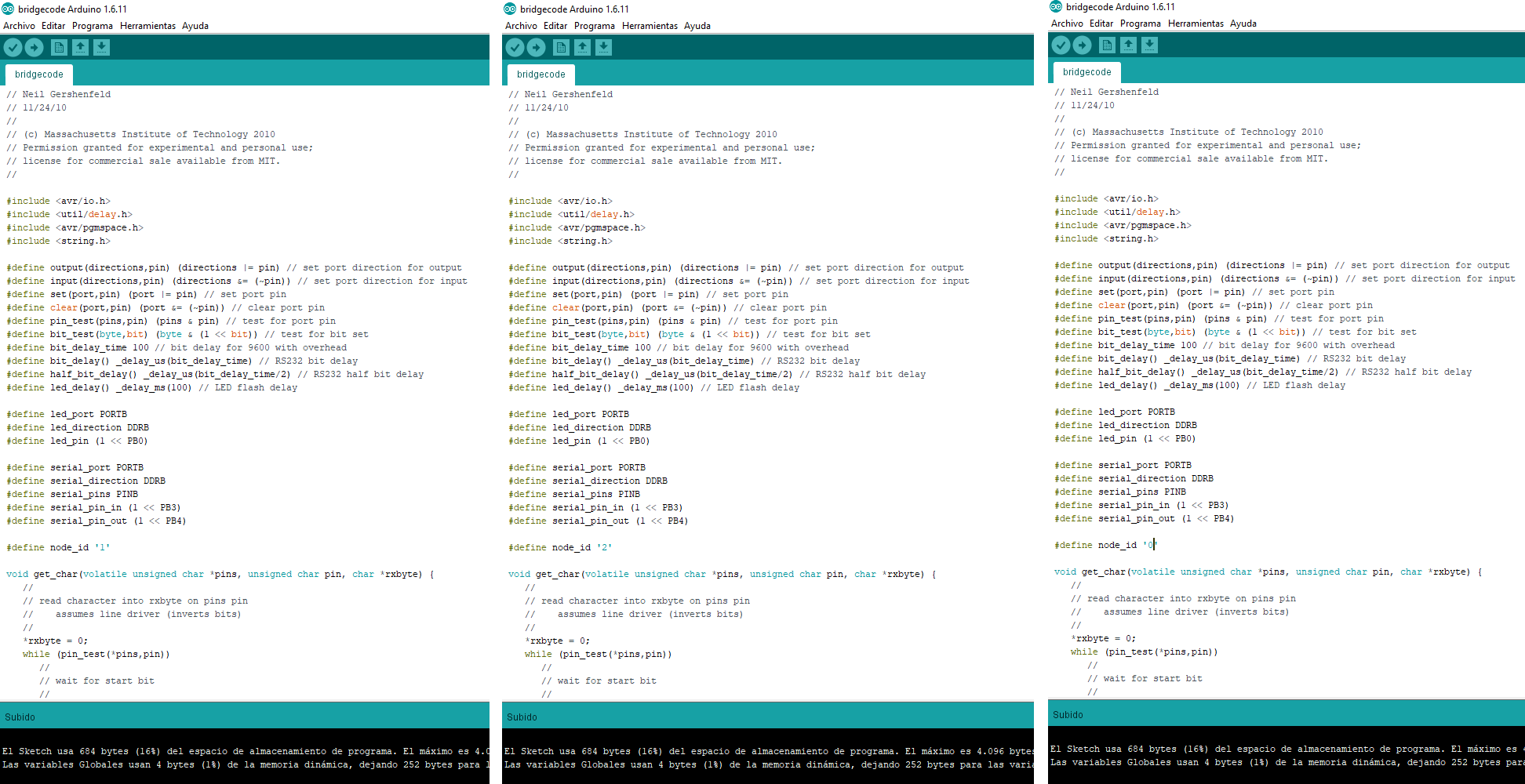Image resolution: width=1525 pixels, height=784 pixels.
Task: Click Arduino logo in right window title
Action: [1056, 6]
